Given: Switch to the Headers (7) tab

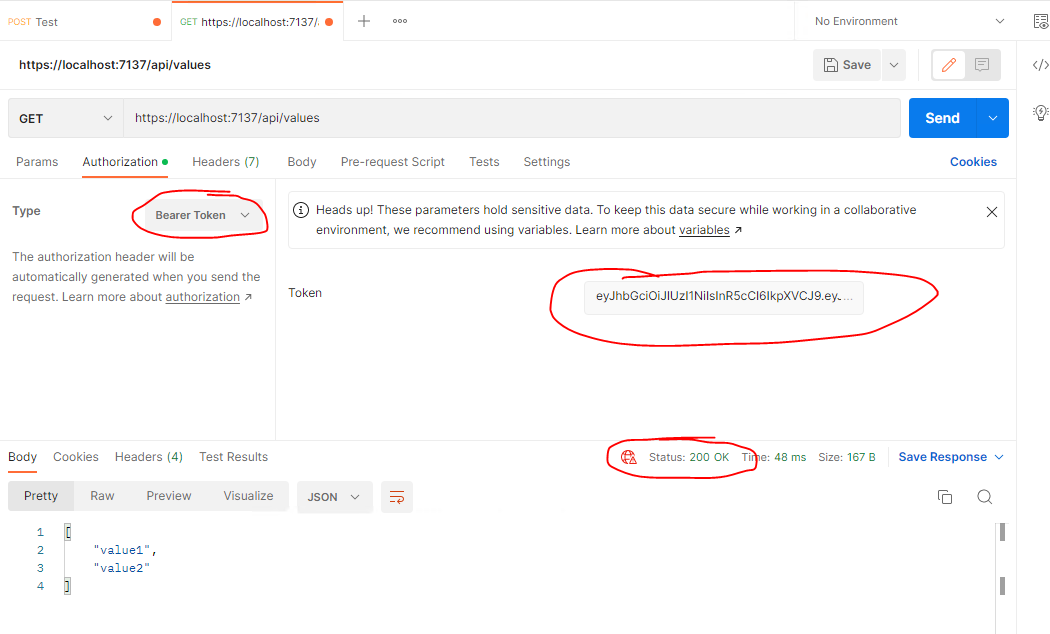Looking at the screenshot, I should [x=225, y=161].
